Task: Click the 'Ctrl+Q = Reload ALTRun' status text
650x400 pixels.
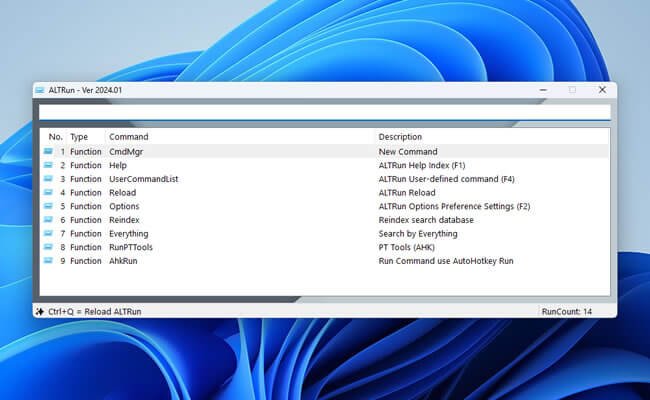Action: tap(95, 312)
